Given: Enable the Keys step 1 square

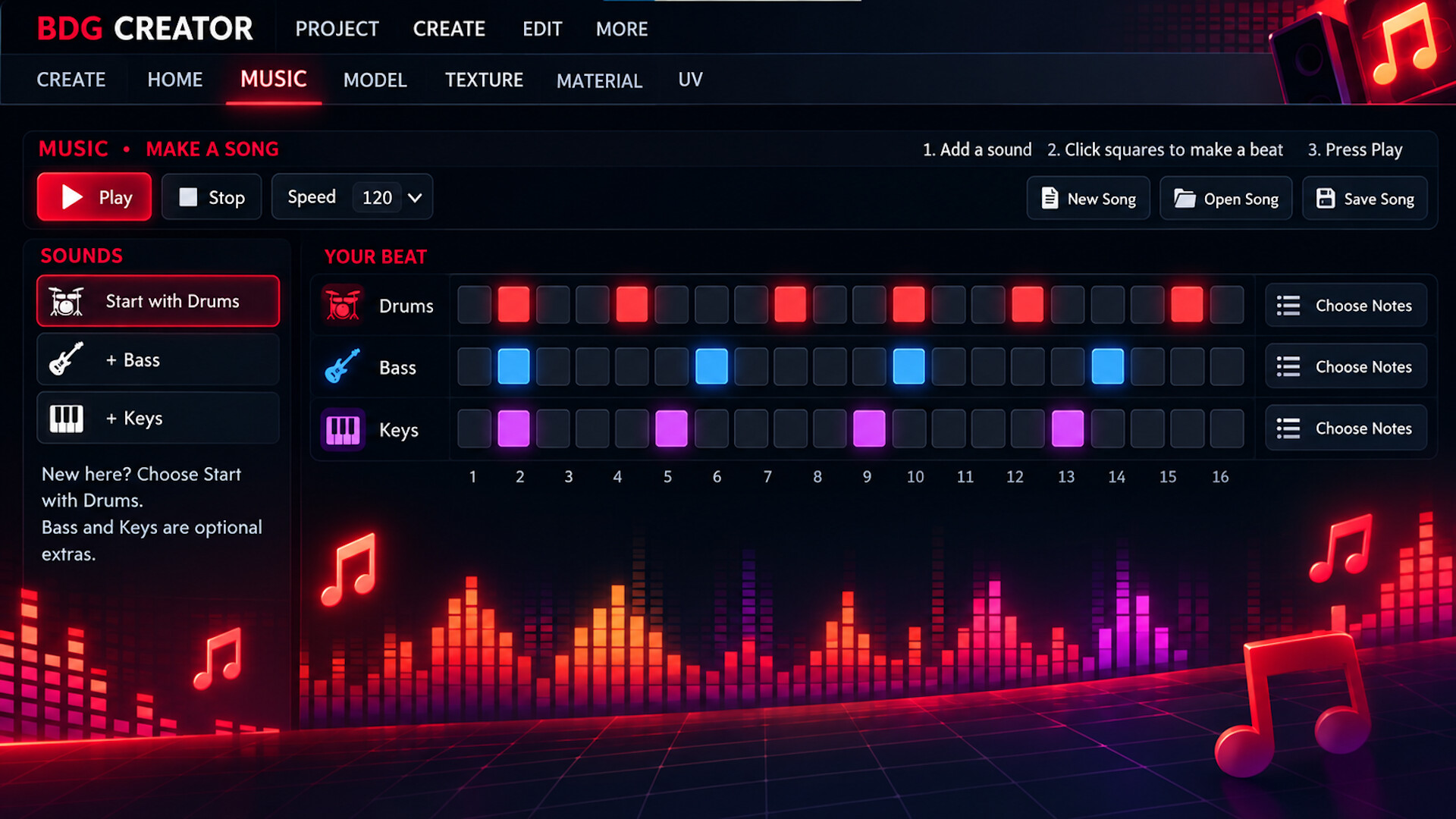Looking at the screenshot, I should tap(474, 428).
